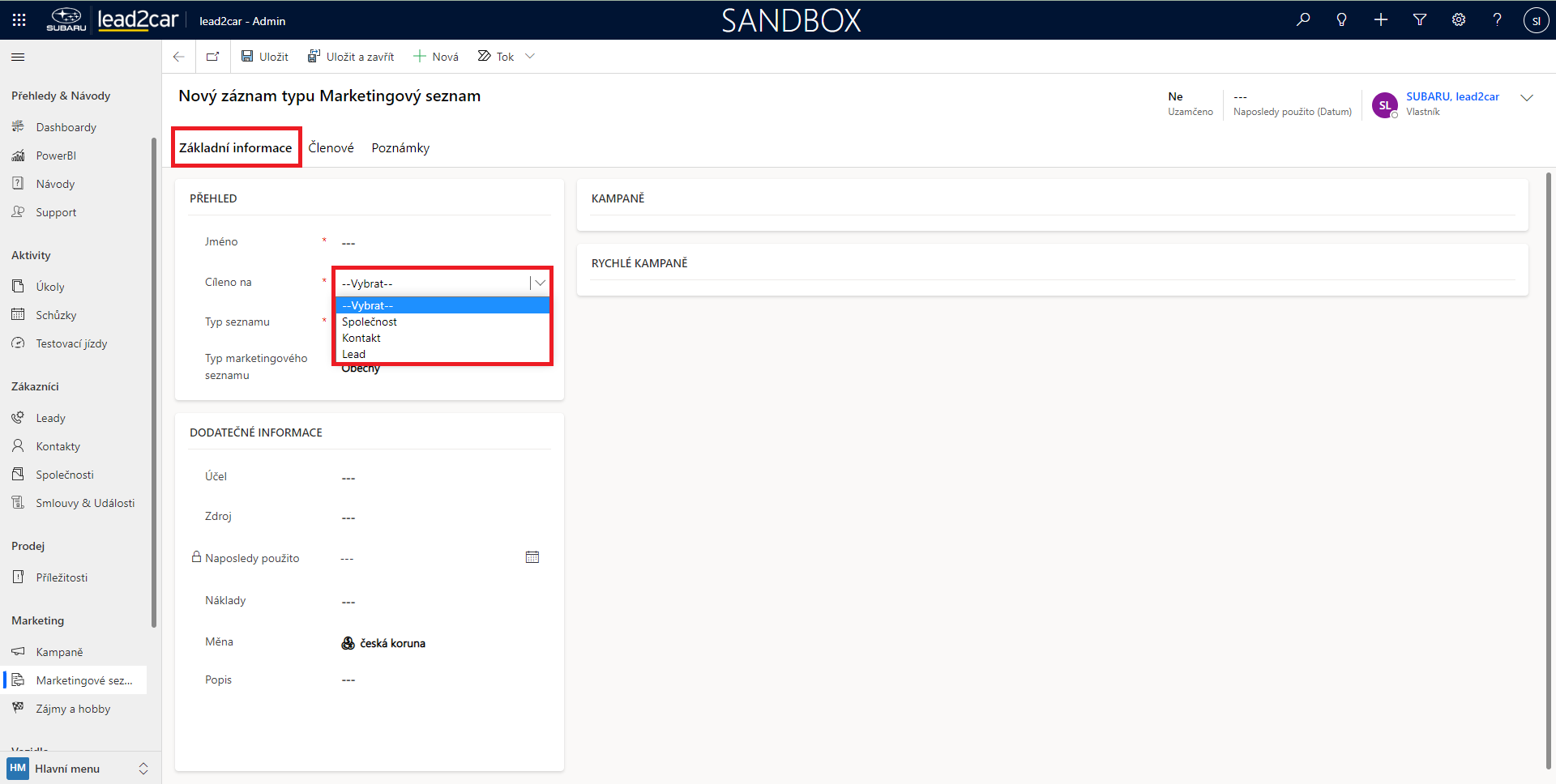Image resolution: width=1556 pixels, height=784 pixels.
Task: Click the question mark help icon
Action: click(1497, 20)
